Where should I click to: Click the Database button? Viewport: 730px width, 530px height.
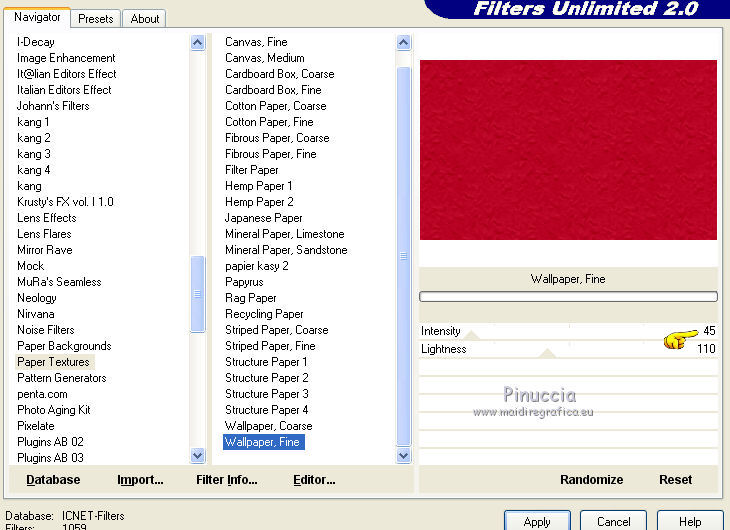click(53, 480)
